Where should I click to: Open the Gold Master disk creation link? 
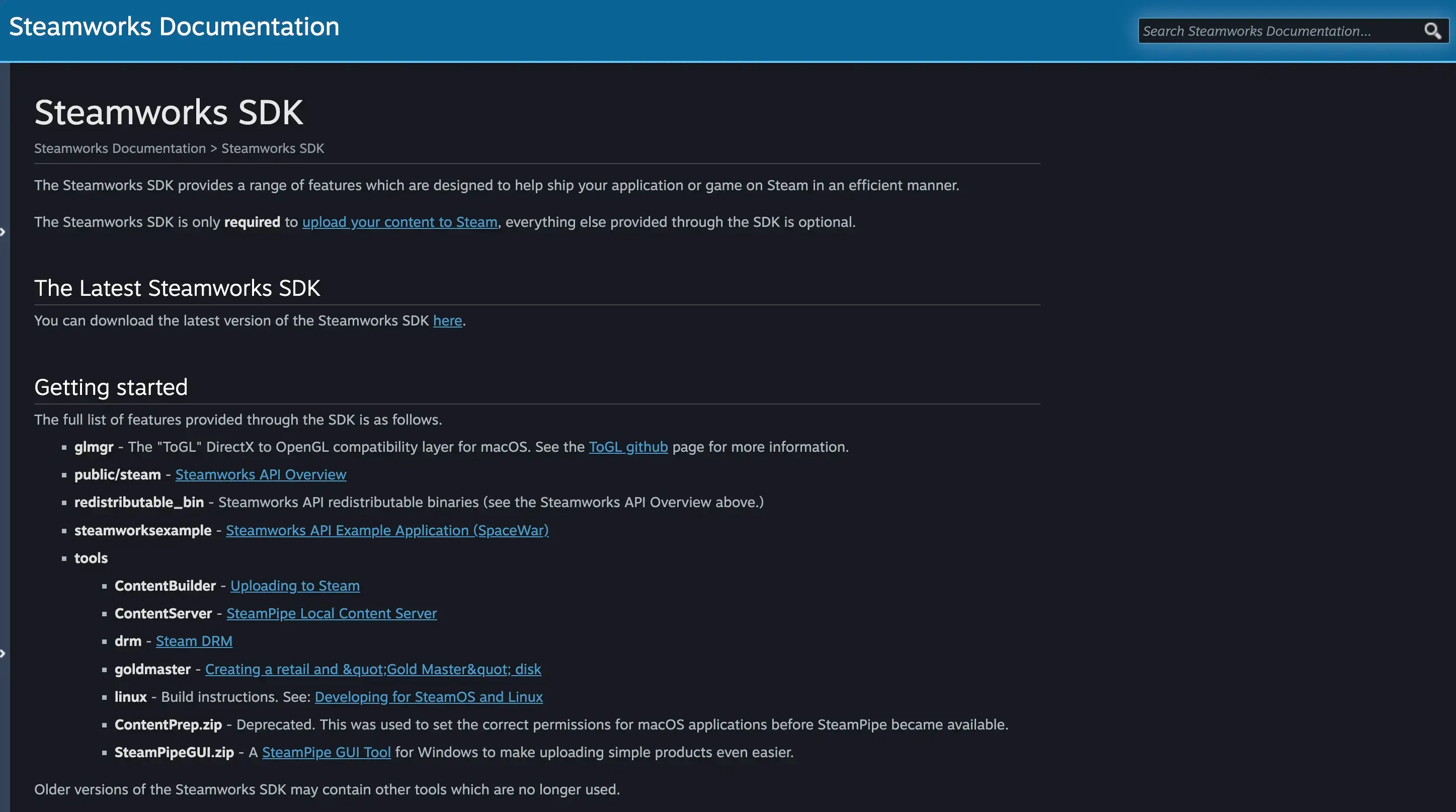tap(373, 669)
